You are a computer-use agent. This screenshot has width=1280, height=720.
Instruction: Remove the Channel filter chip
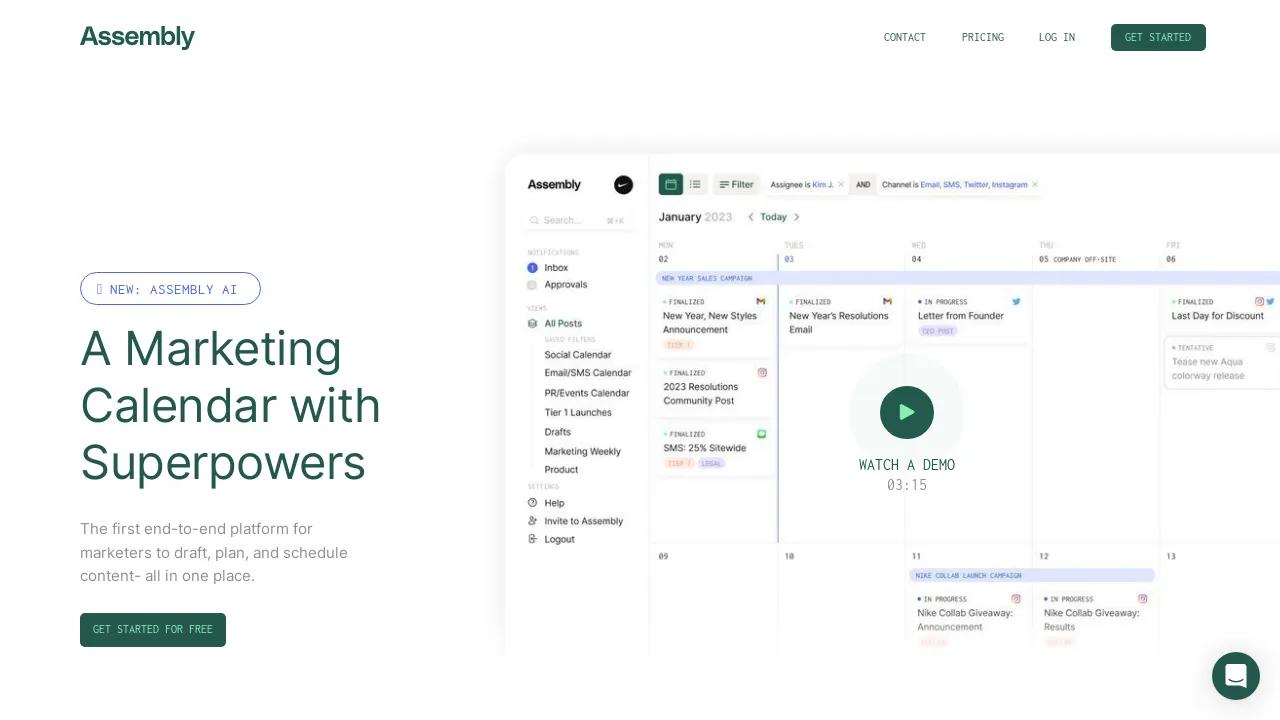tap(1035, 185)
